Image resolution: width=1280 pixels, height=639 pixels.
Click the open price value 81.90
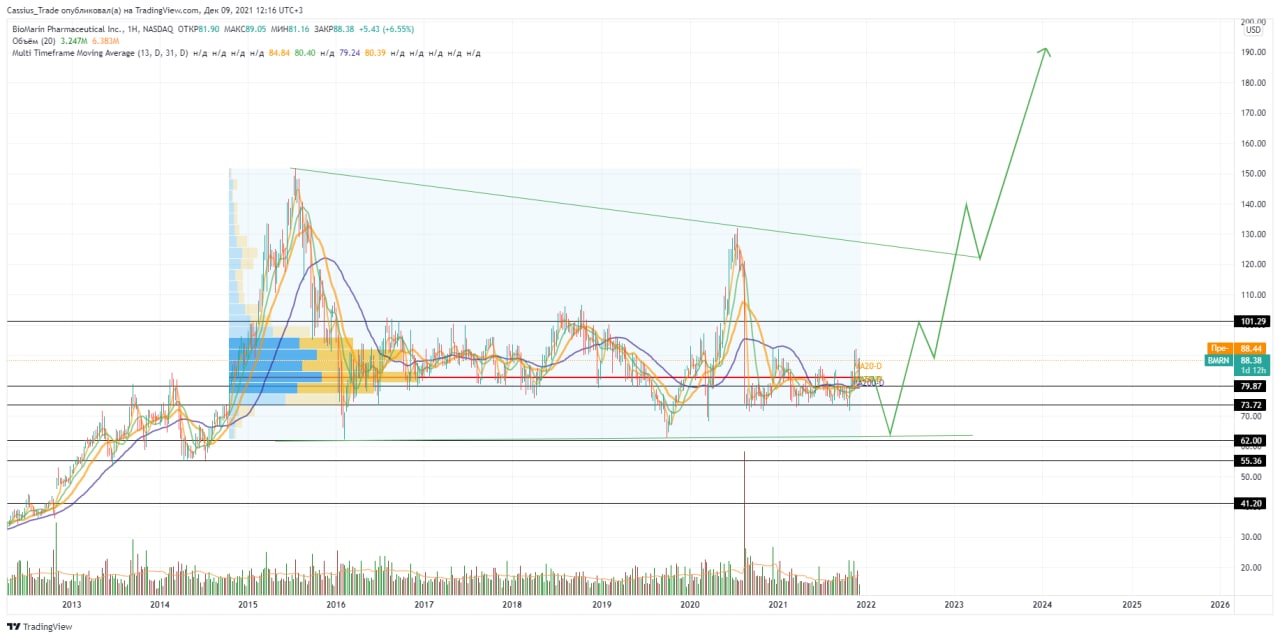coord(210,29)
